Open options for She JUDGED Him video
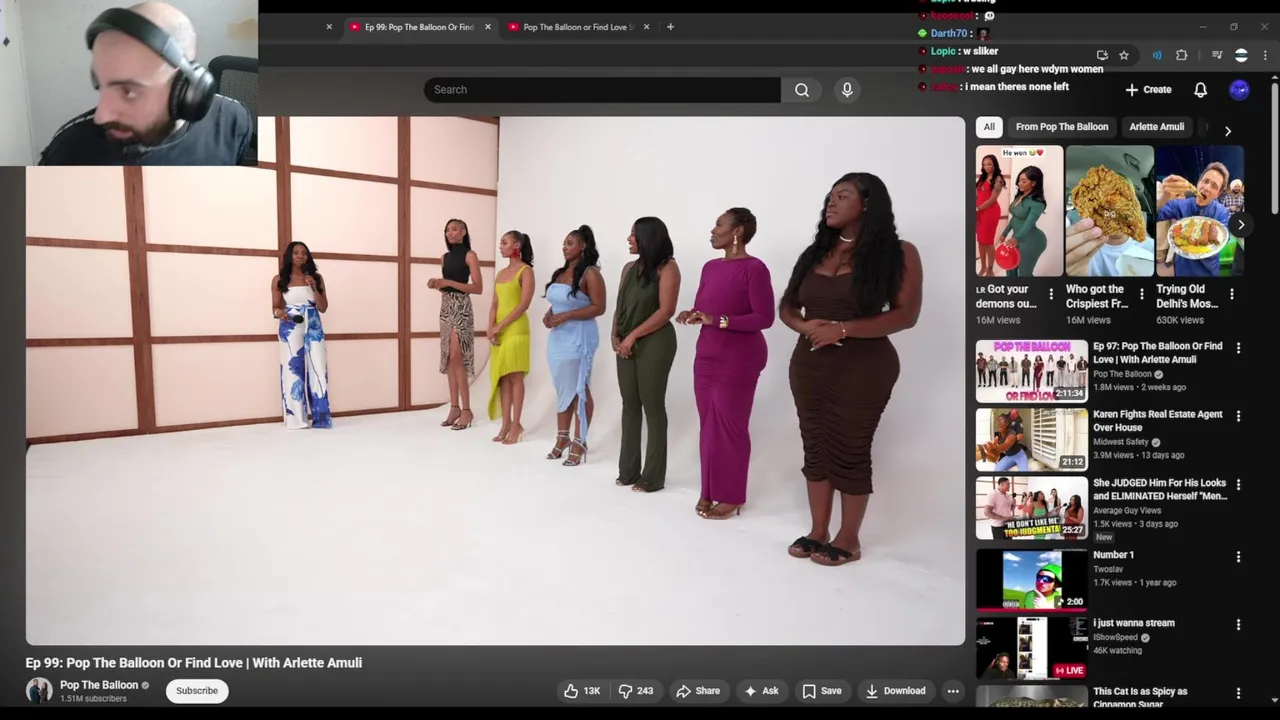Screen dimensions: 1280x720 click(1238, 485)
